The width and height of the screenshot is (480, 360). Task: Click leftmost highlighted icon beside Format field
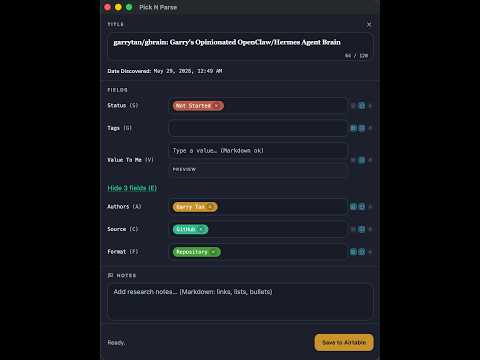[353, 252]
